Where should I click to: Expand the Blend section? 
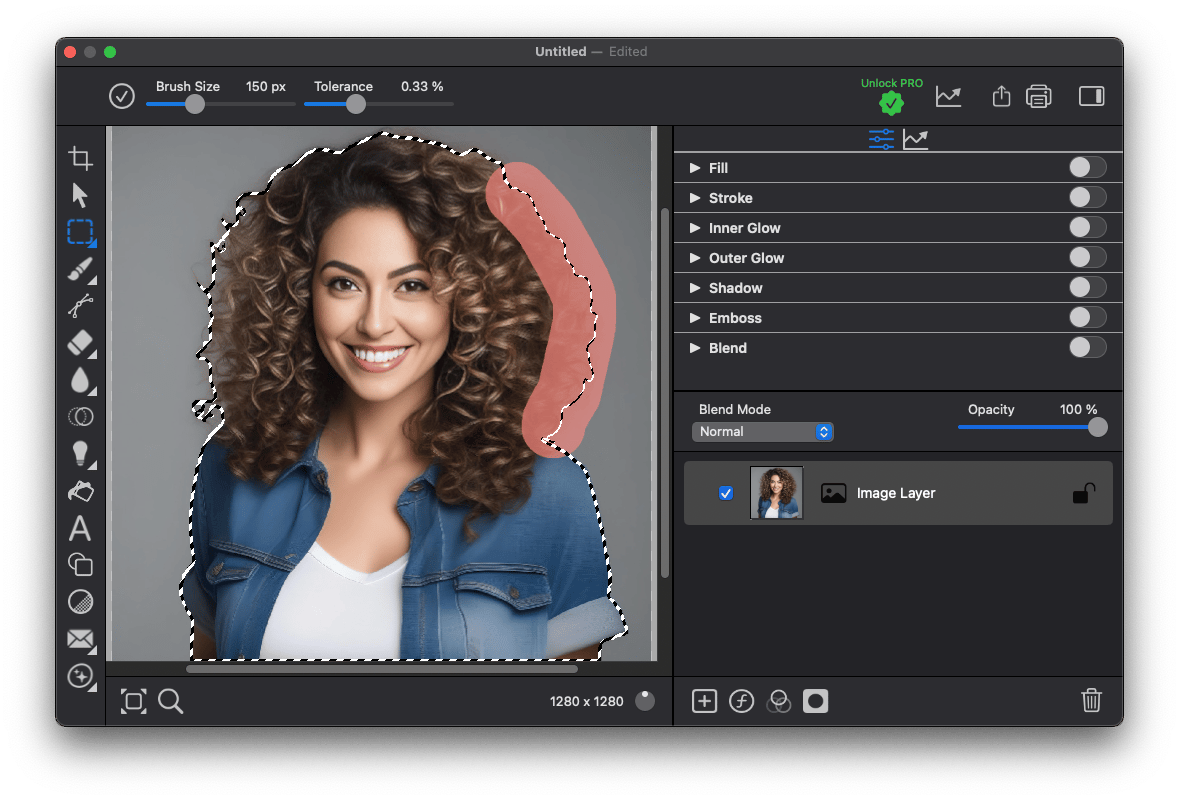point(695,348)
